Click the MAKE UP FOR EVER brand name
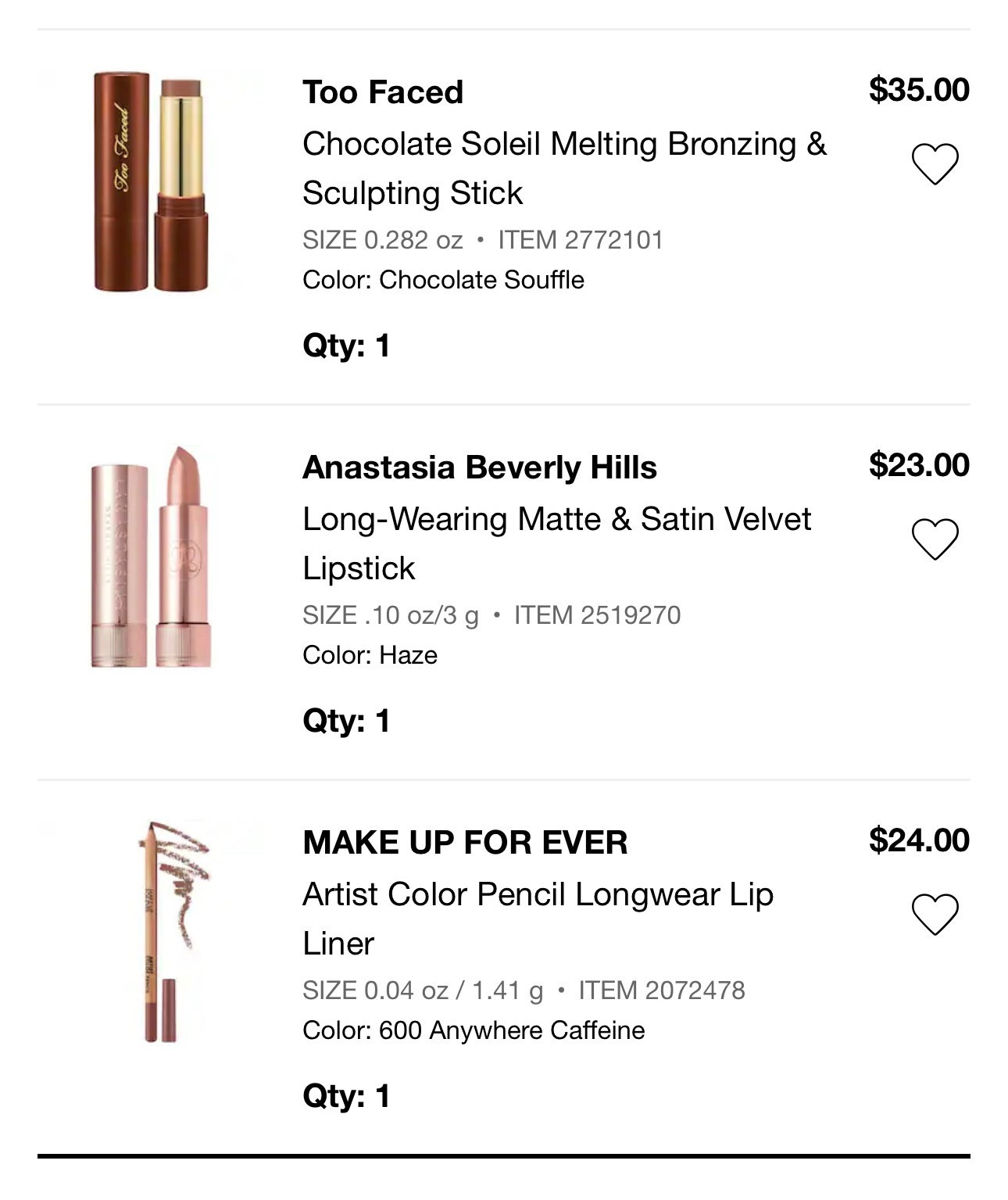 [461, 843]
